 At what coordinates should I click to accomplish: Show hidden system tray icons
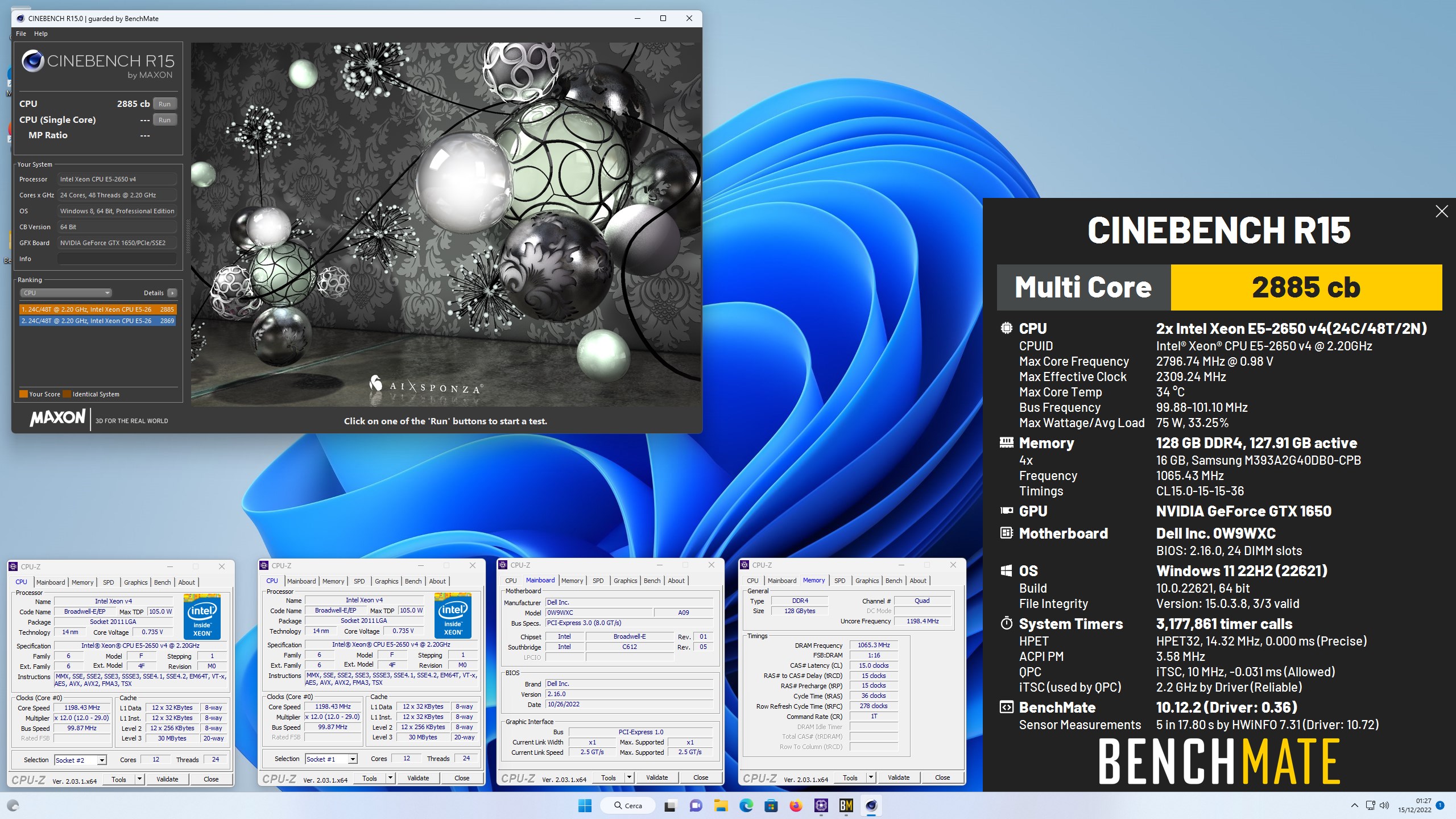click(x=1354, y=805)
